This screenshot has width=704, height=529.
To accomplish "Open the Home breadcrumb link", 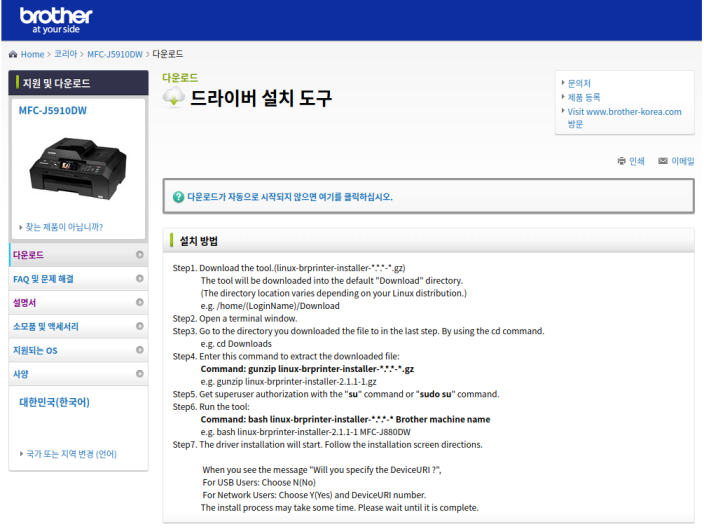I will click(32, 54).
